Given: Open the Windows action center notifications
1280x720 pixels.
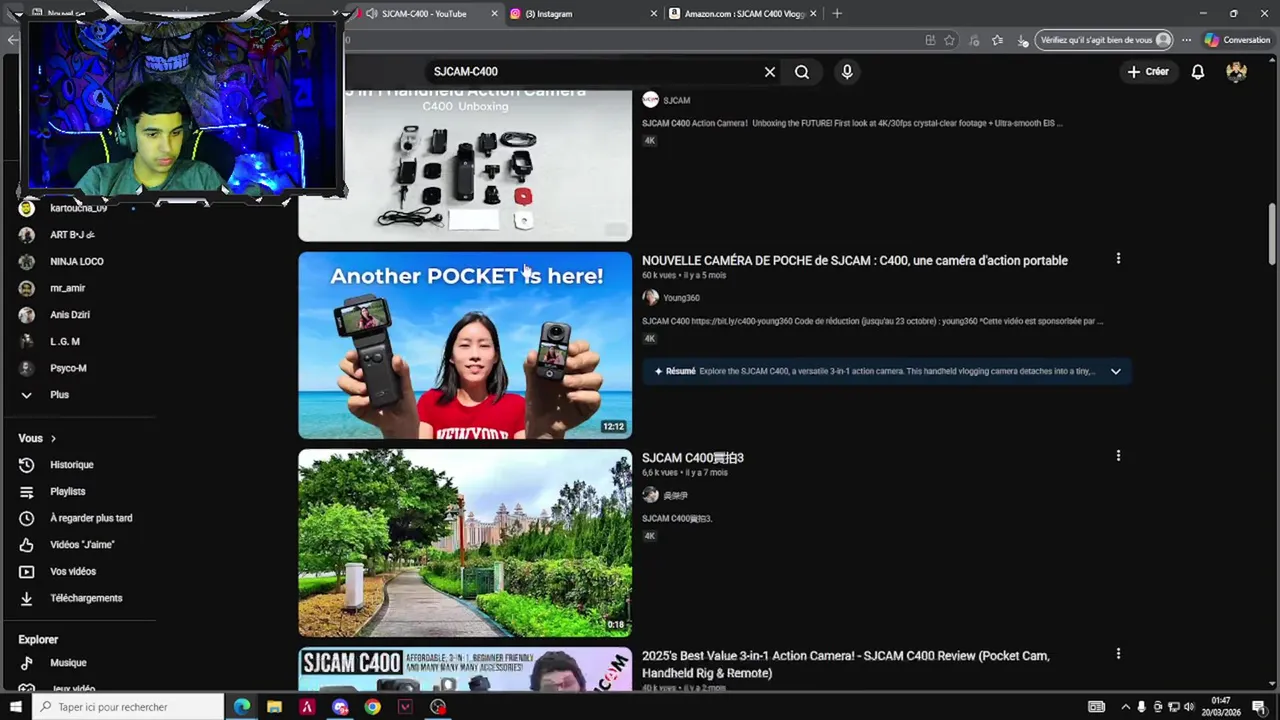Looking at the screenshot, I should tap(1259, 707).
